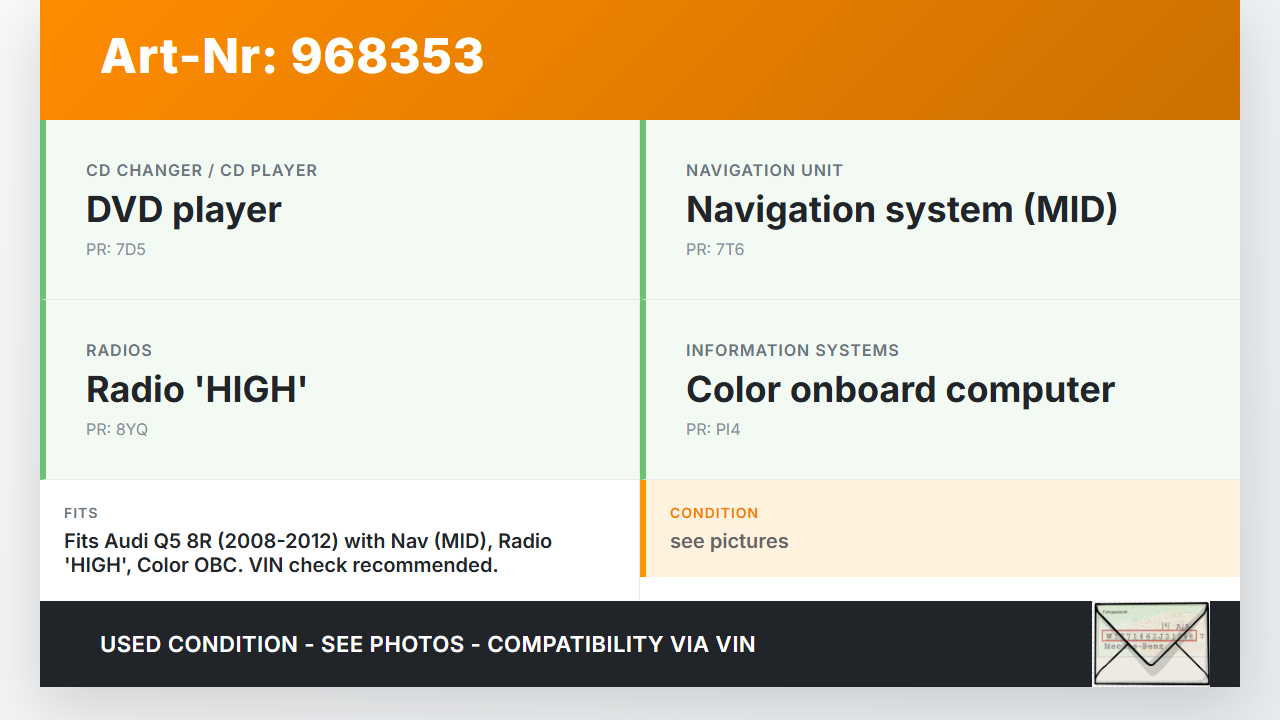
Task: Select the DVD player title
Action: pos(184,210)
